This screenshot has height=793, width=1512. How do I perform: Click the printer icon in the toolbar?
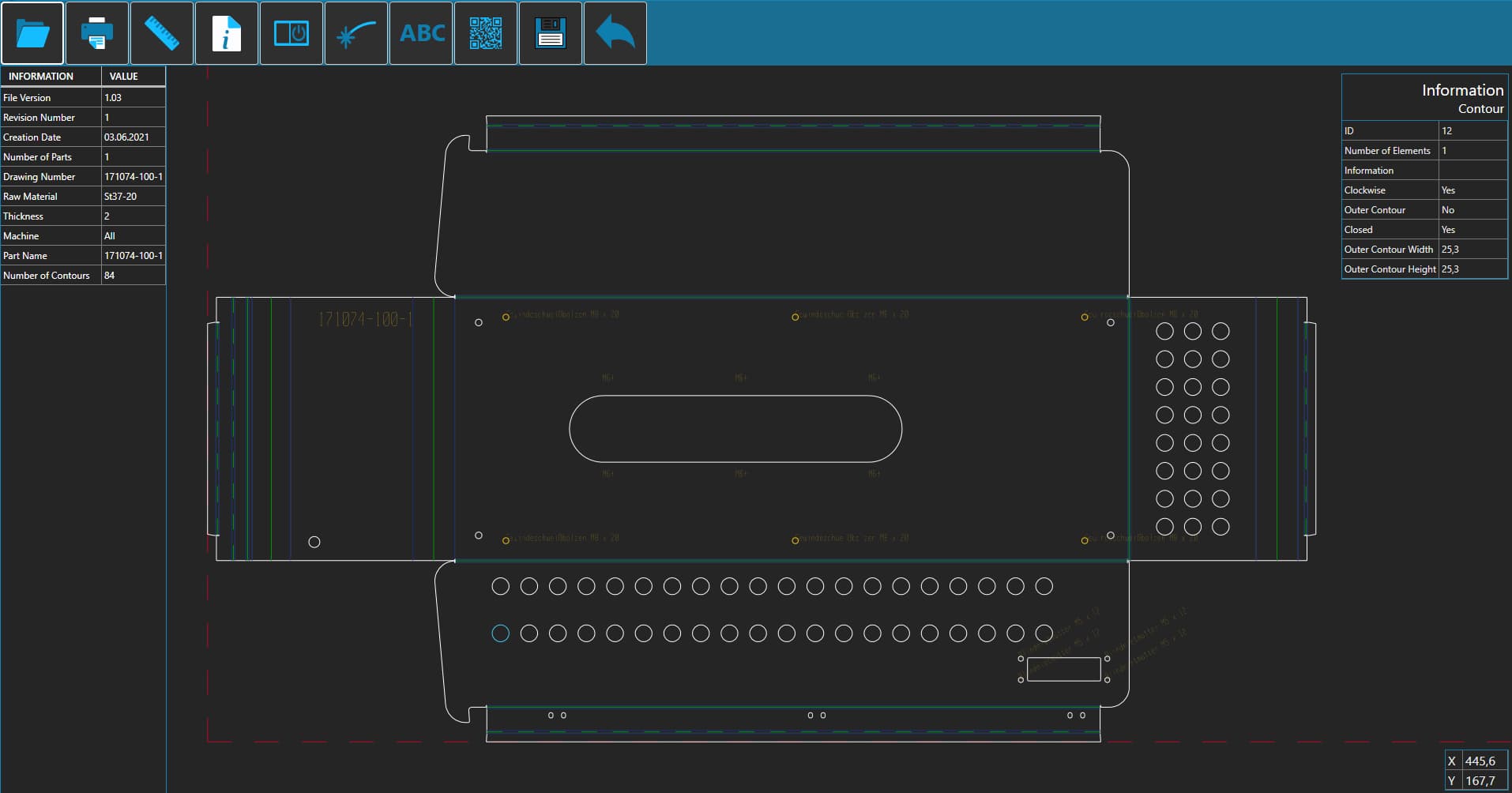click(97, 33)
